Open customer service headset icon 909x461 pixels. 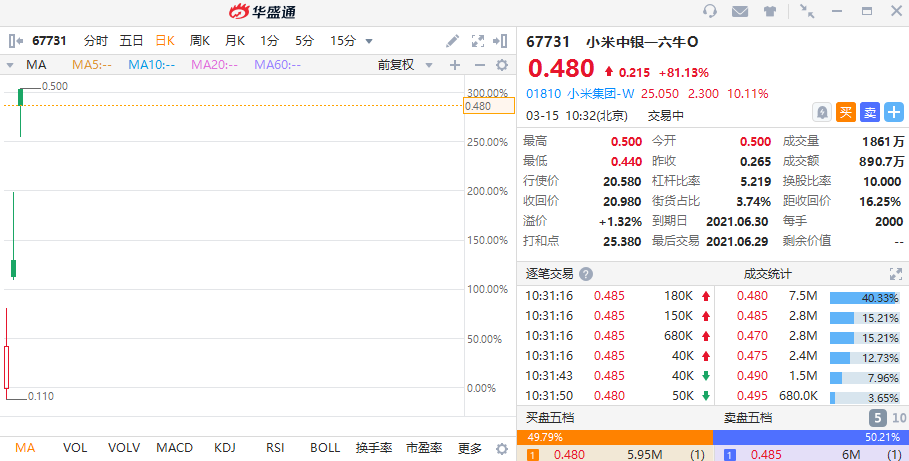(710, 11)
